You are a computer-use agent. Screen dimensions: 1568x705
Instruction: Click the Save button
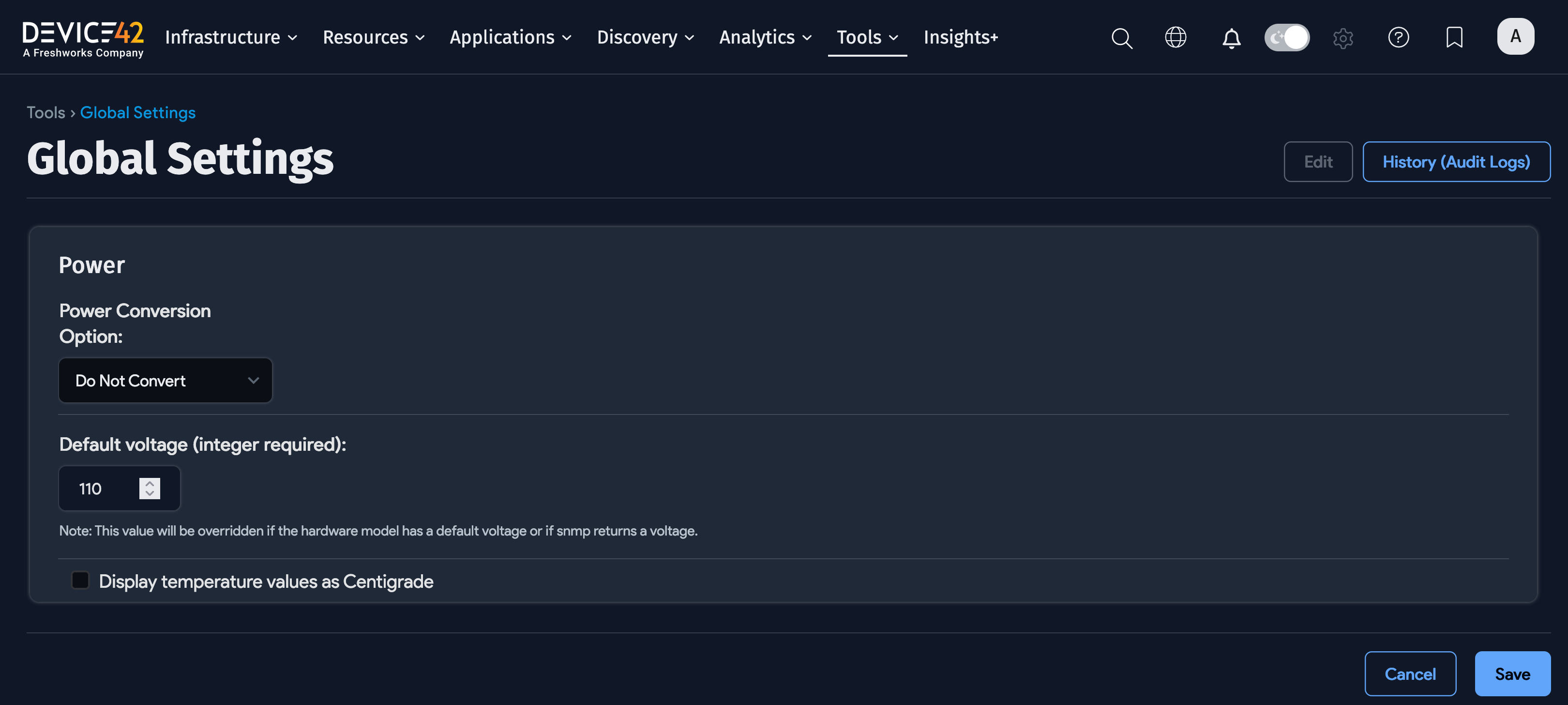1512,674
